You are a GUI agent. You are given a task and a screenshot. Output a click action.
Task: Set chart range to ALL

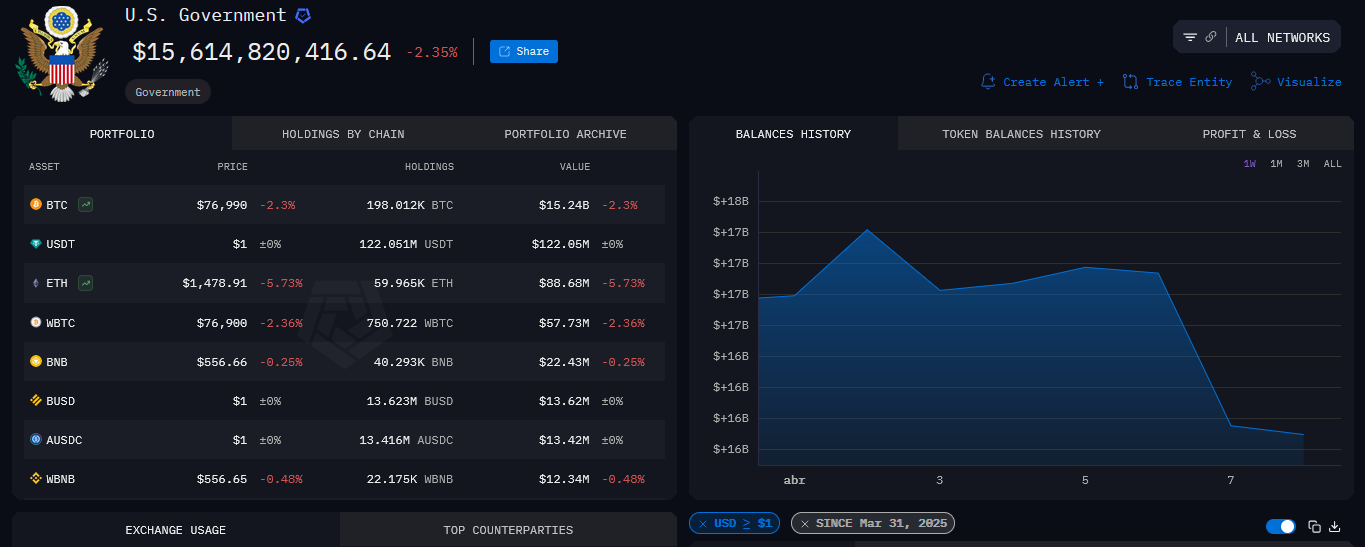pyautogui.click(x=1333, y=164)
